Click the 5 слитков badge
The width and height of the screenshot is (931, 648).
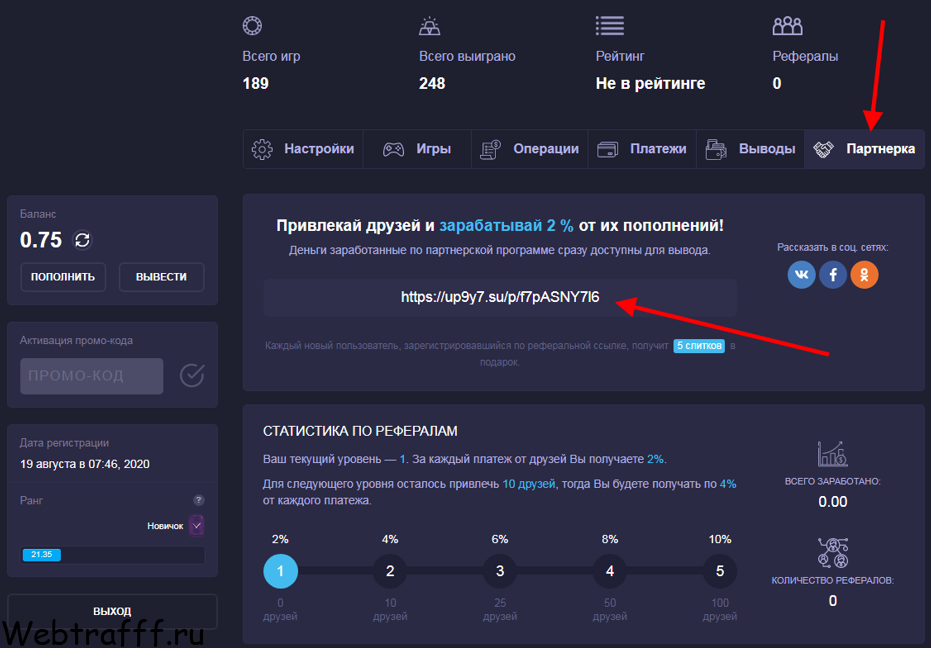tap(699, 346)
